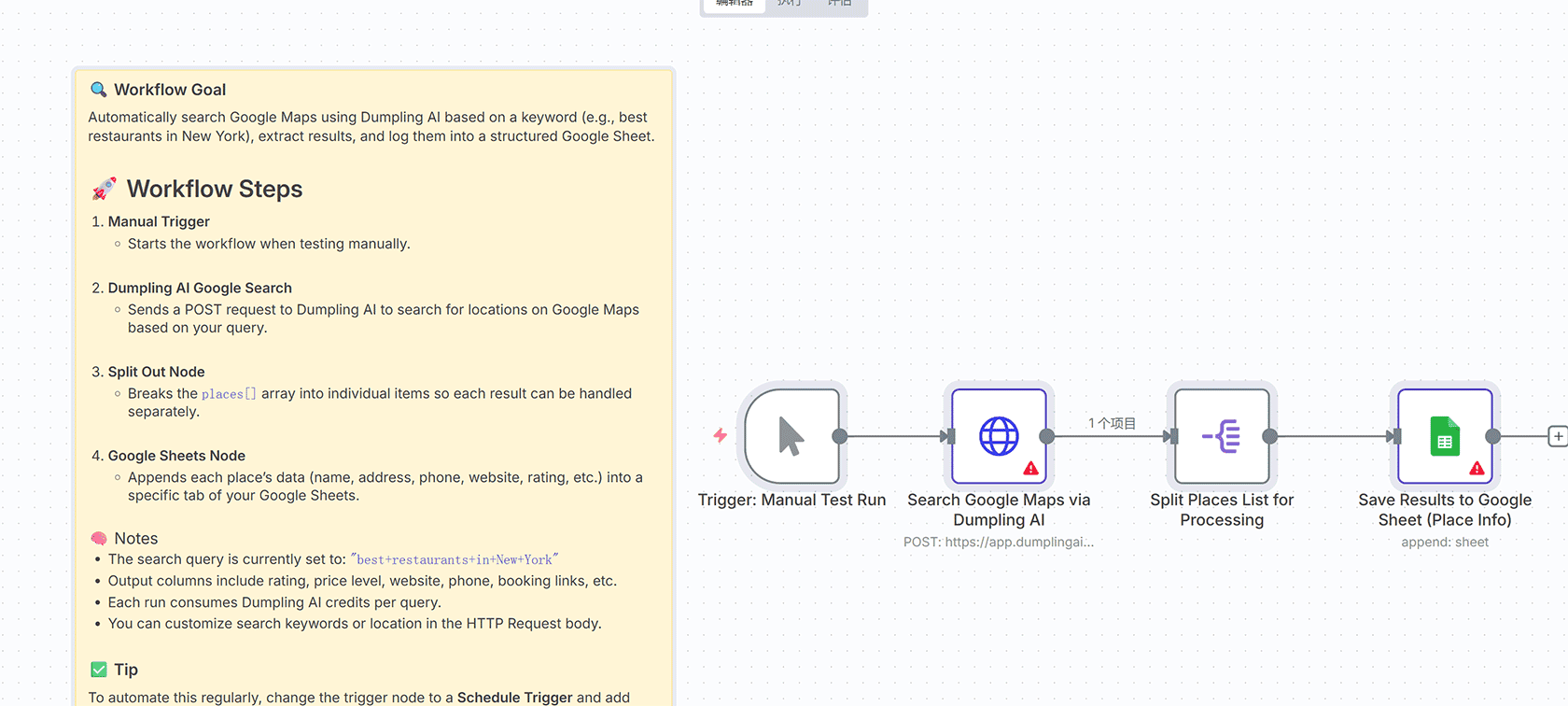The image size is (1568, 706).
Task: Click the warning triangle on the Dumpling AI node
Action: 1030,468
